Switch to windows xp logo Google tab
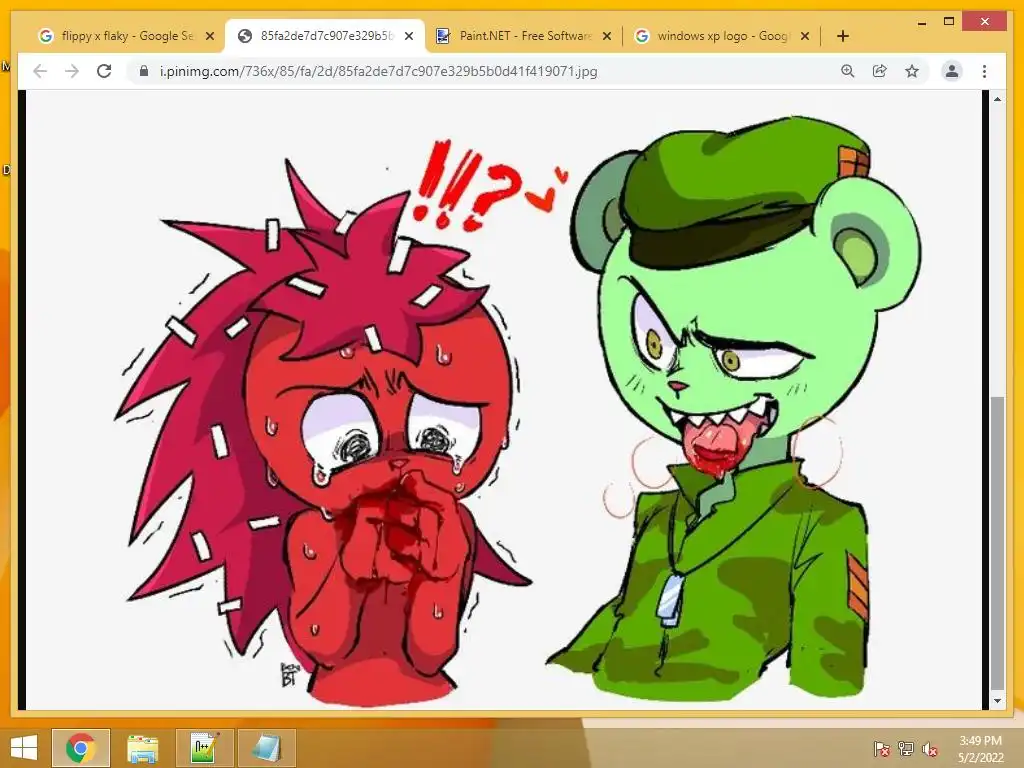This screenshot has width=1024, height=768. click(x=722, y=36)
